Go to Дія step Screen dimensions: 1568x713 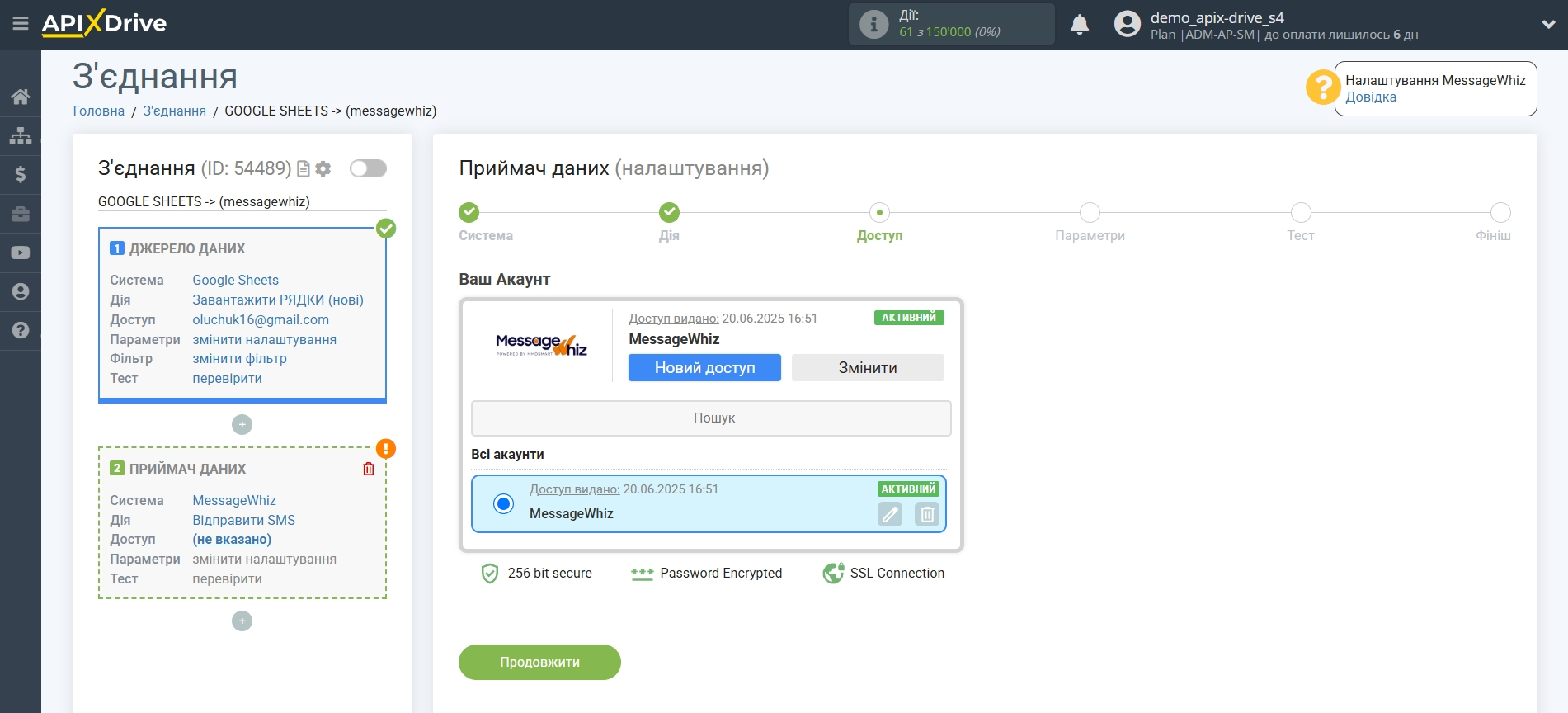click(x=669, y=213)
